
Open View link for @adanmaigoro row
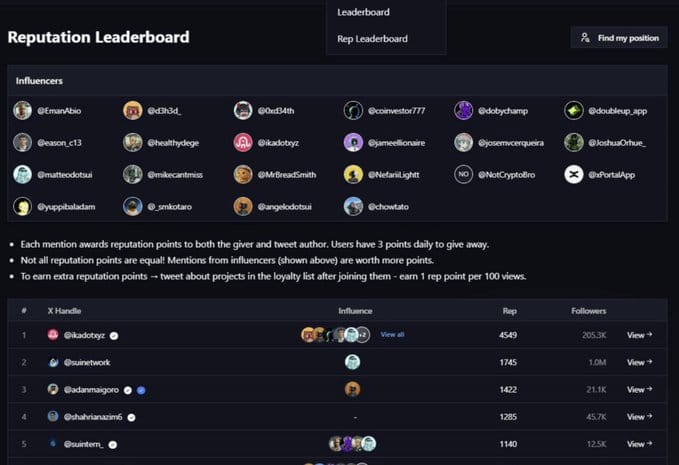tap(640, 390)
